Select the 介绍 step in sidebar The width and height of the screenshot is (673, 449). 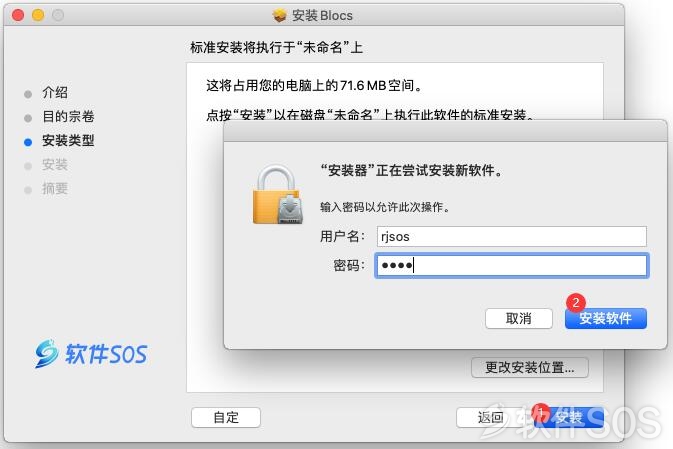click(55, 92)
